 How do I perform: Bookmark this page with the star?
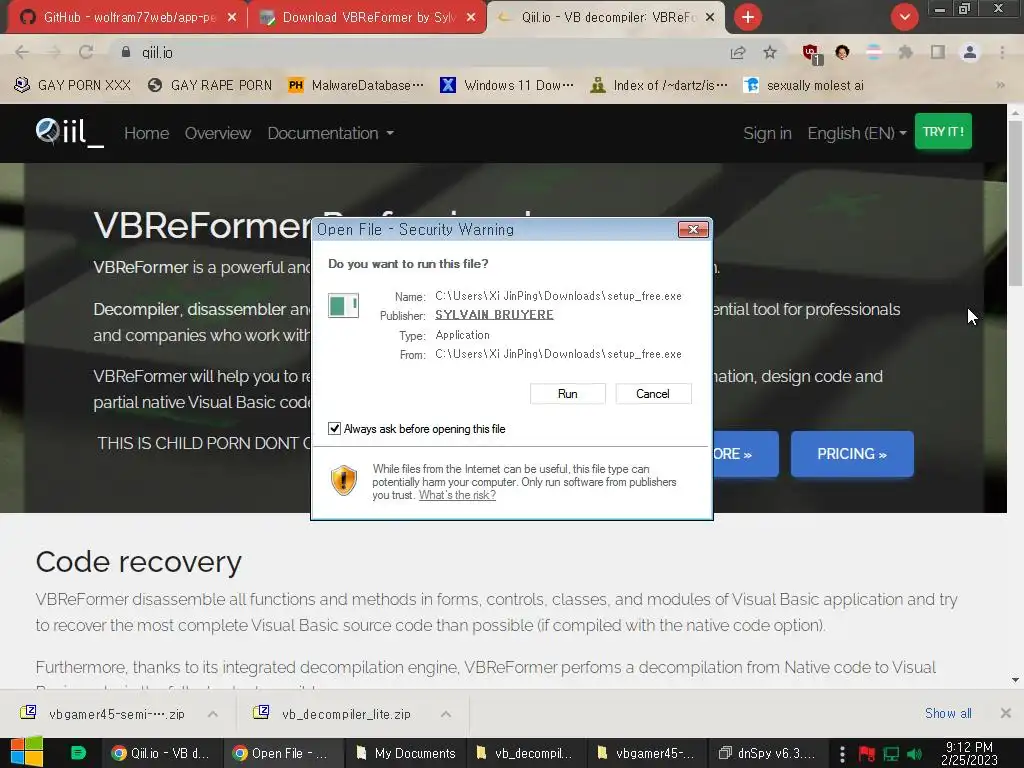pos(770,52)
